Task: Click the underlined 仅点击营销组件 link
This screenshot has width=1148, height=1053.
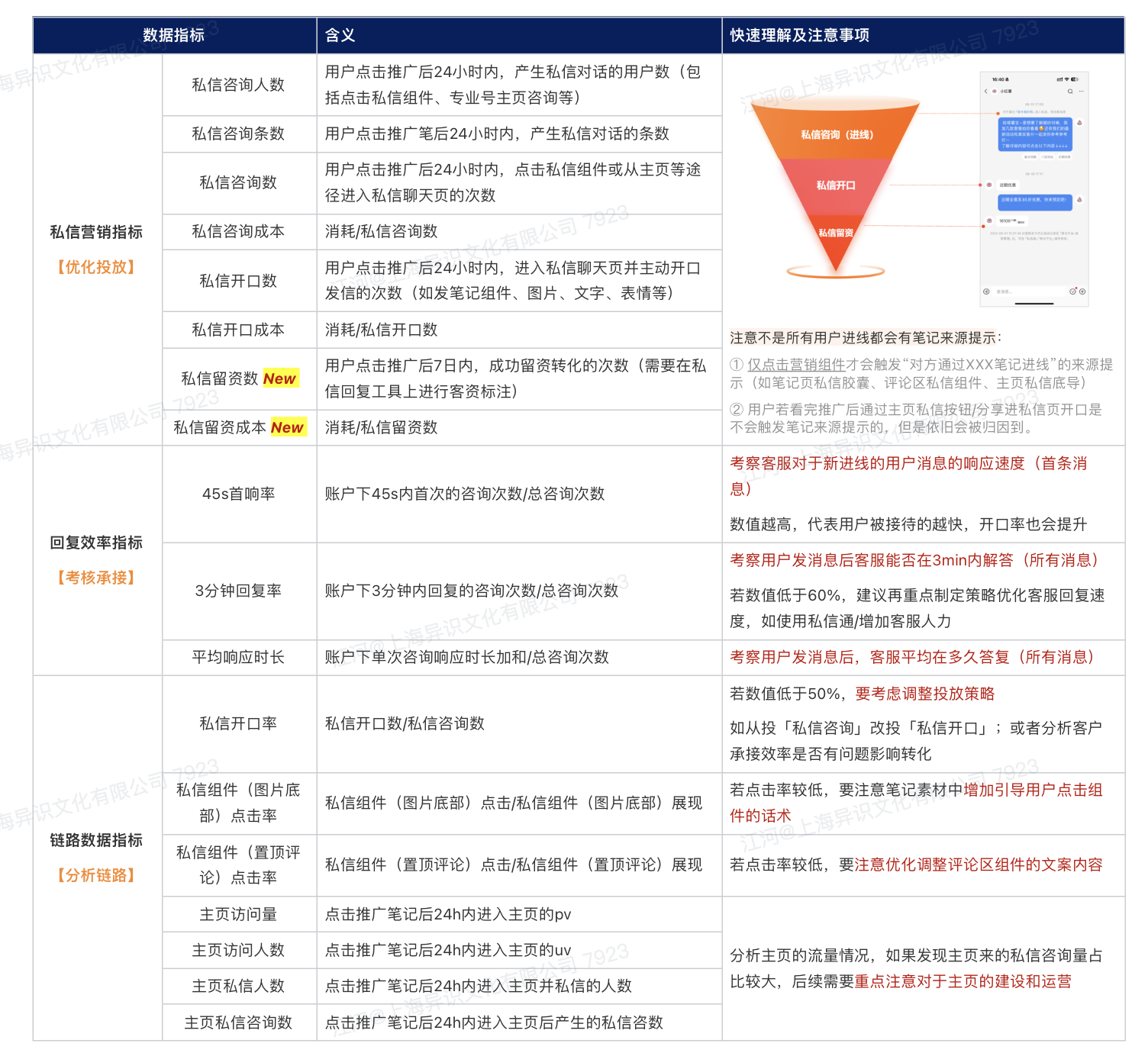Action: [x=796, y=365]
